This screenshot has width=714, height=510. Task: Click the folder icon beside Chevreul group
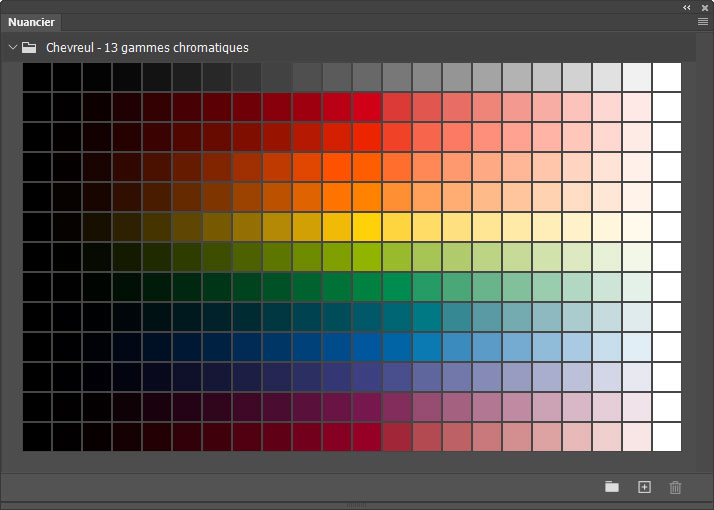coord(30,47)
